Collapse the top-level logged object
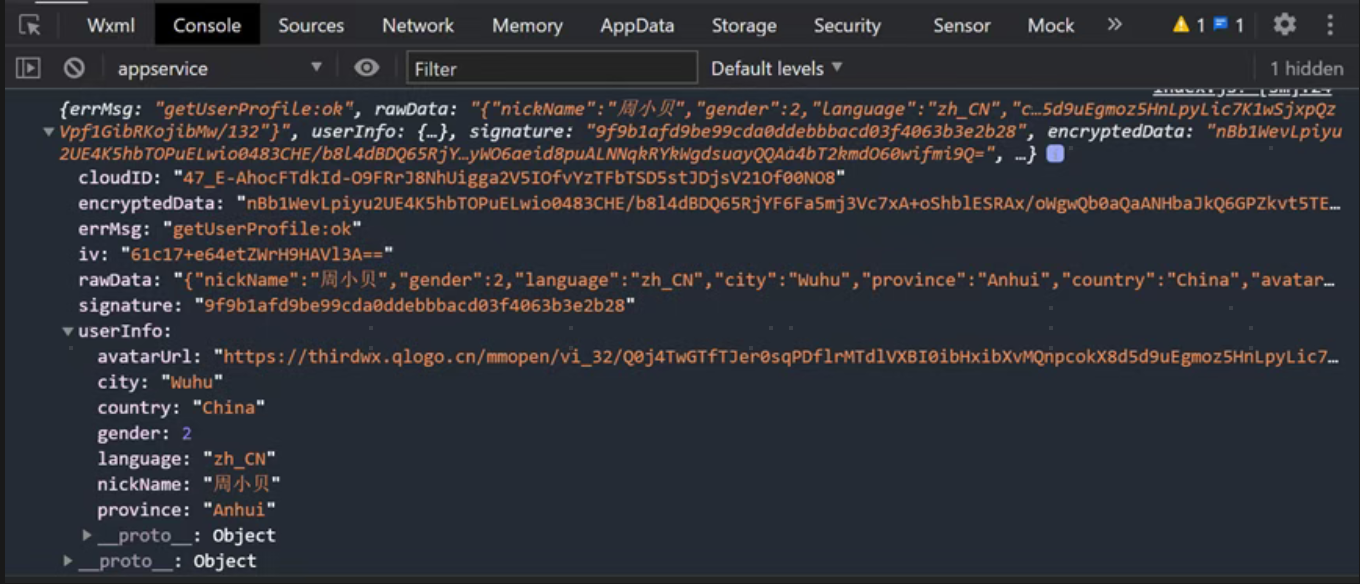The width and height of the screenshot is (1360, 584). point(49,132)
